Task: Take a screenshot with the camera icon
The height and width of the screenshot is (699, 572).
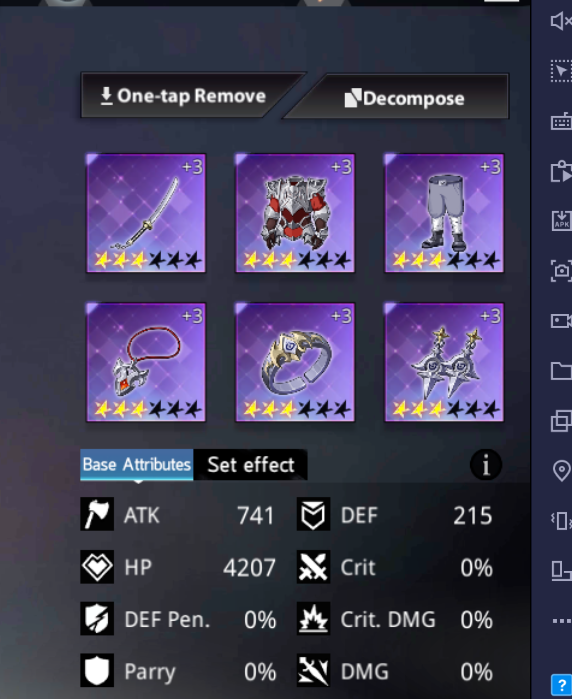Action: [561, 271]
